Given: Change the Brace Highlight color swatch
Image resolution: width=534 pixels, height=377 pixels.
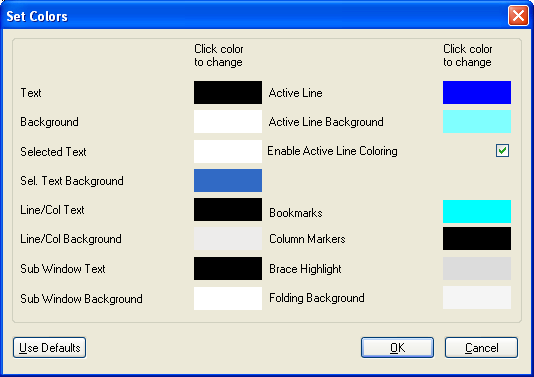Looking at the screenshot, I should tap(477, 269).
